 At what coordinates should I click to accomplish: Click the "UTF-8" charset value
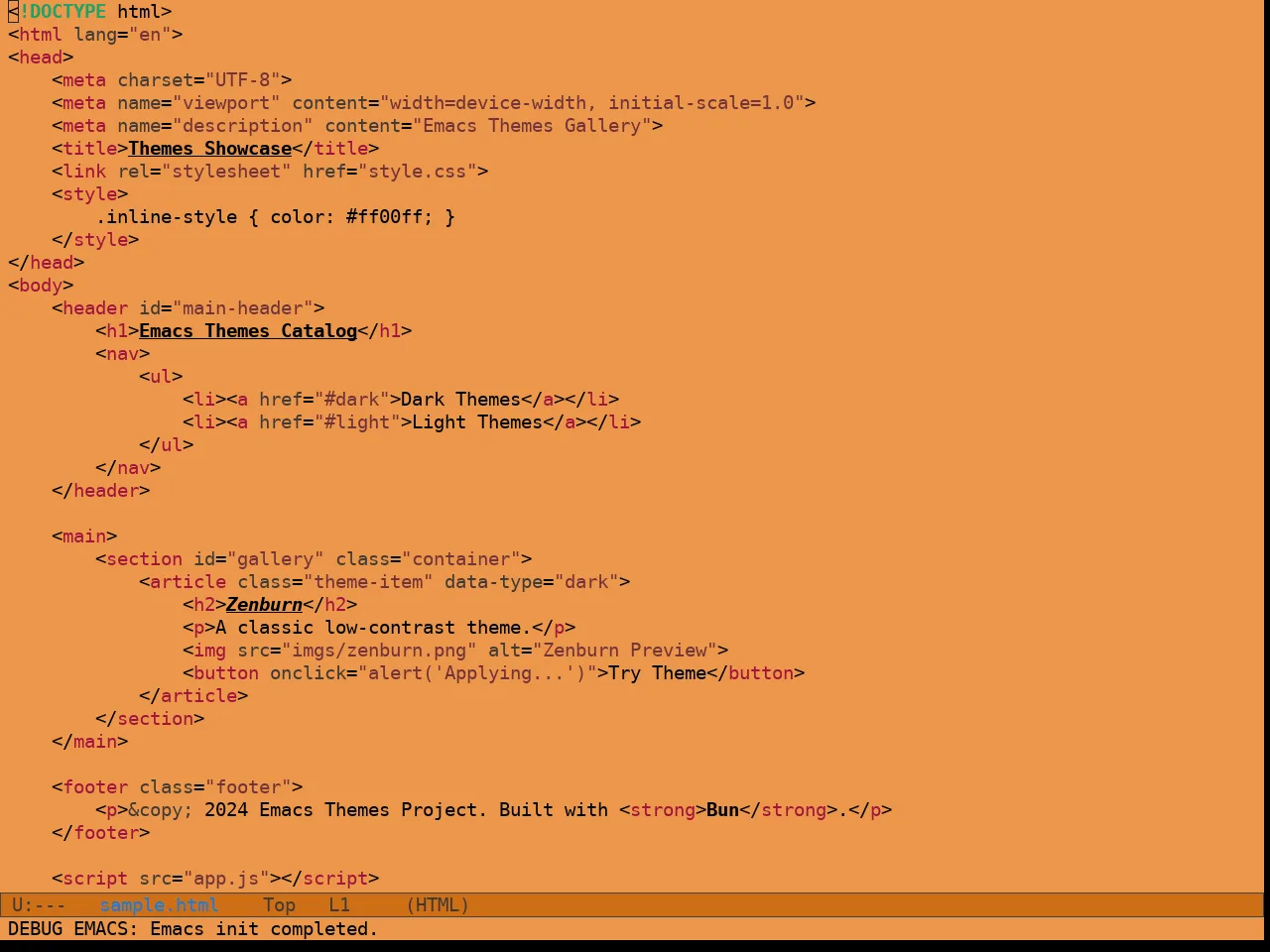pos(242,80)
